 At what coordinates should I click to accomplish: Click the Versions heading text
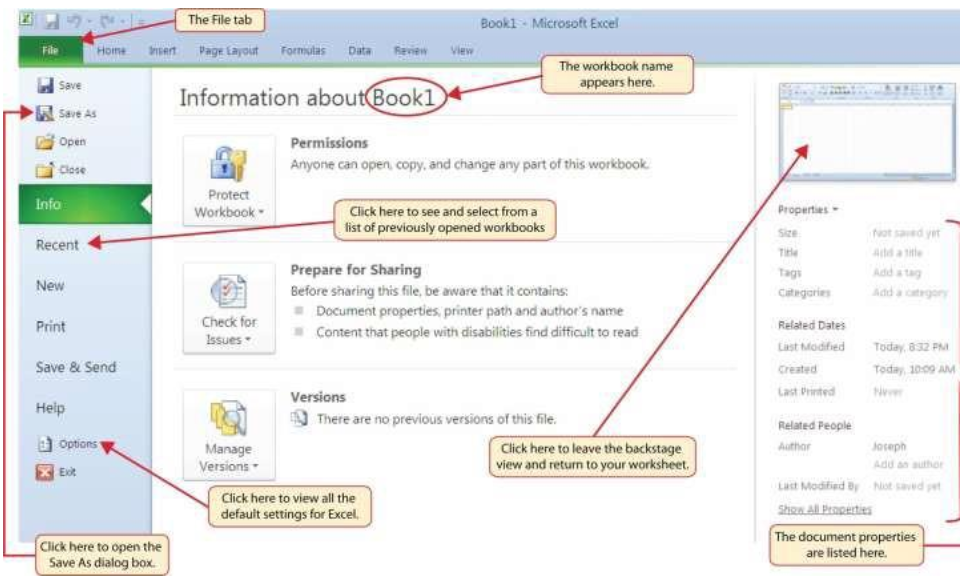click(x=318, y=397)
